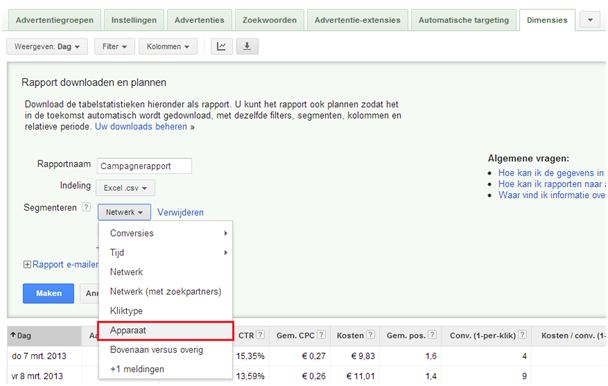Select the Dimensies tab
The width and height of the screenshot is (608, 386).
click(547, 20)
